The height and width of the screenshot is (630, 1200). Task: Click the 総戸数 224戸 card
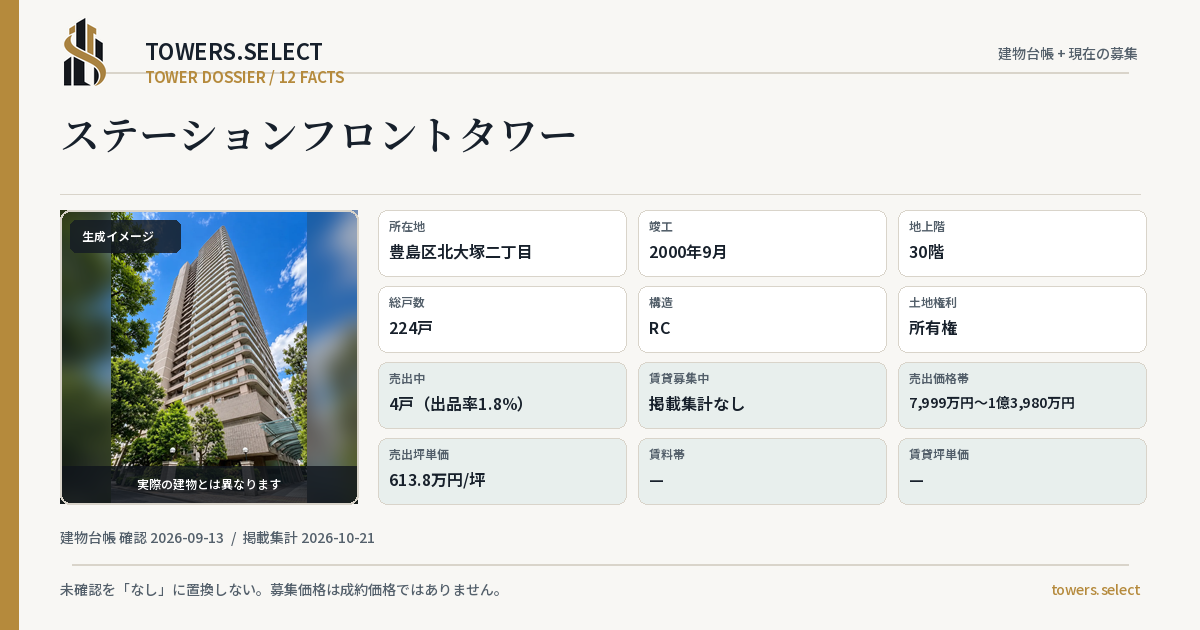click(502, 319)
